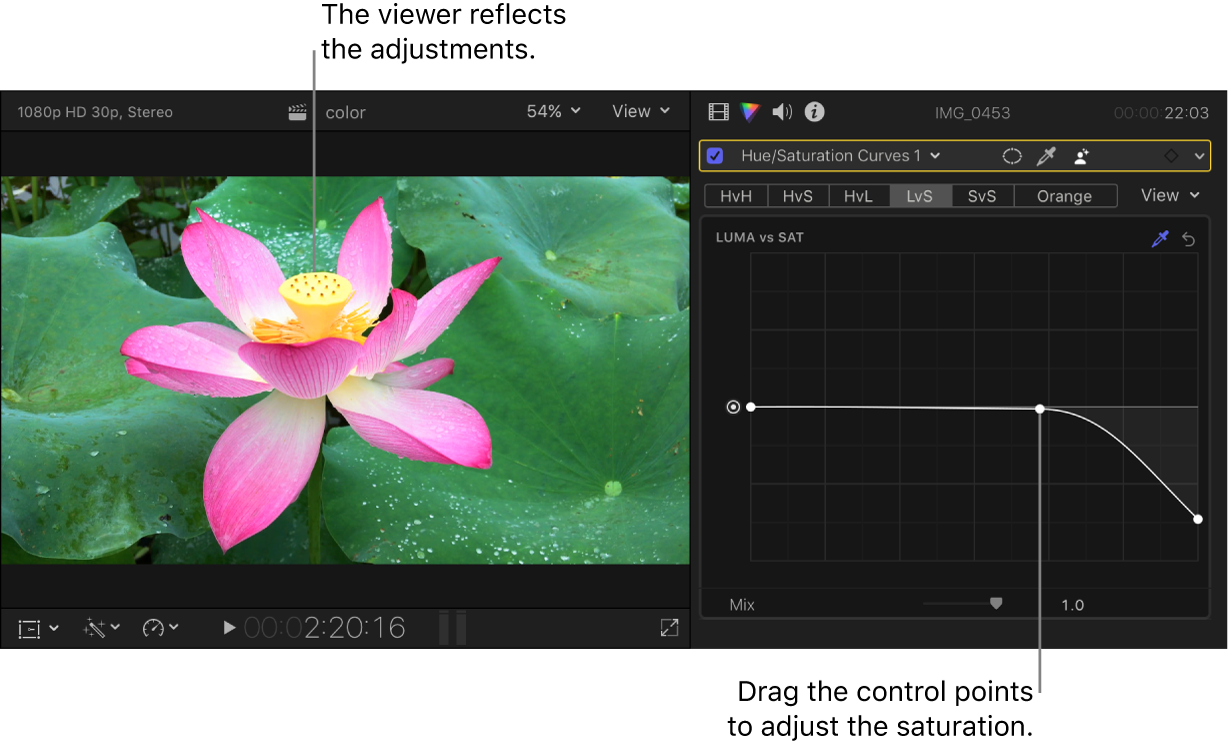Switch to the HvS curve tab

click(798, 196)
